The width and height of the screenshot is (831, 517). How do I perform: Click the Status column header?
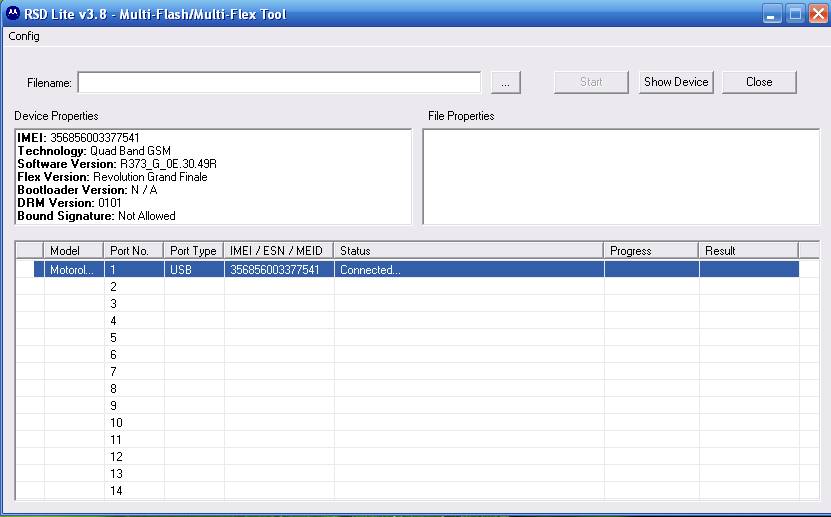(468, 251)
